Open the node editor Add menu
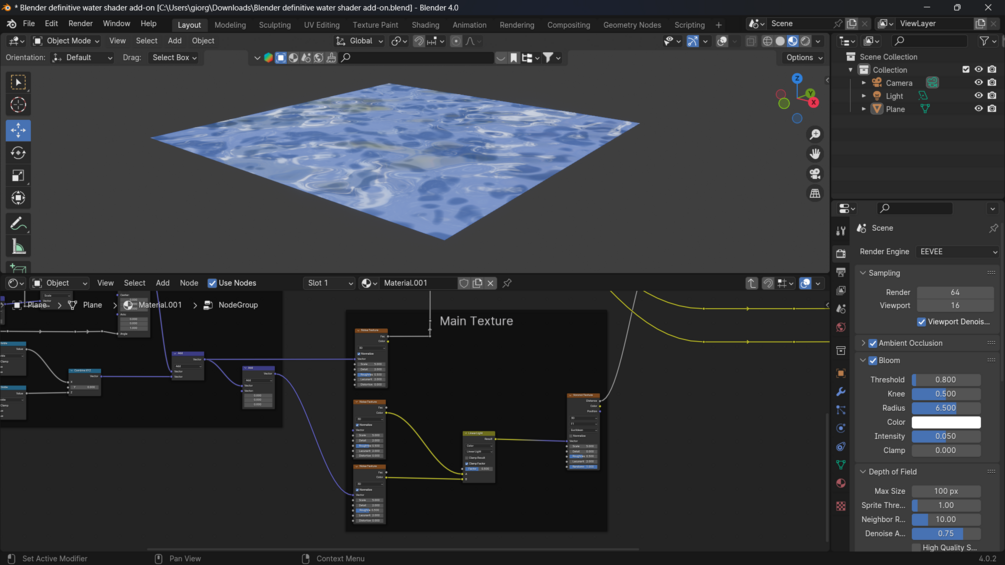The height and width of the screenshot is (565, 1005). [163, 283]
